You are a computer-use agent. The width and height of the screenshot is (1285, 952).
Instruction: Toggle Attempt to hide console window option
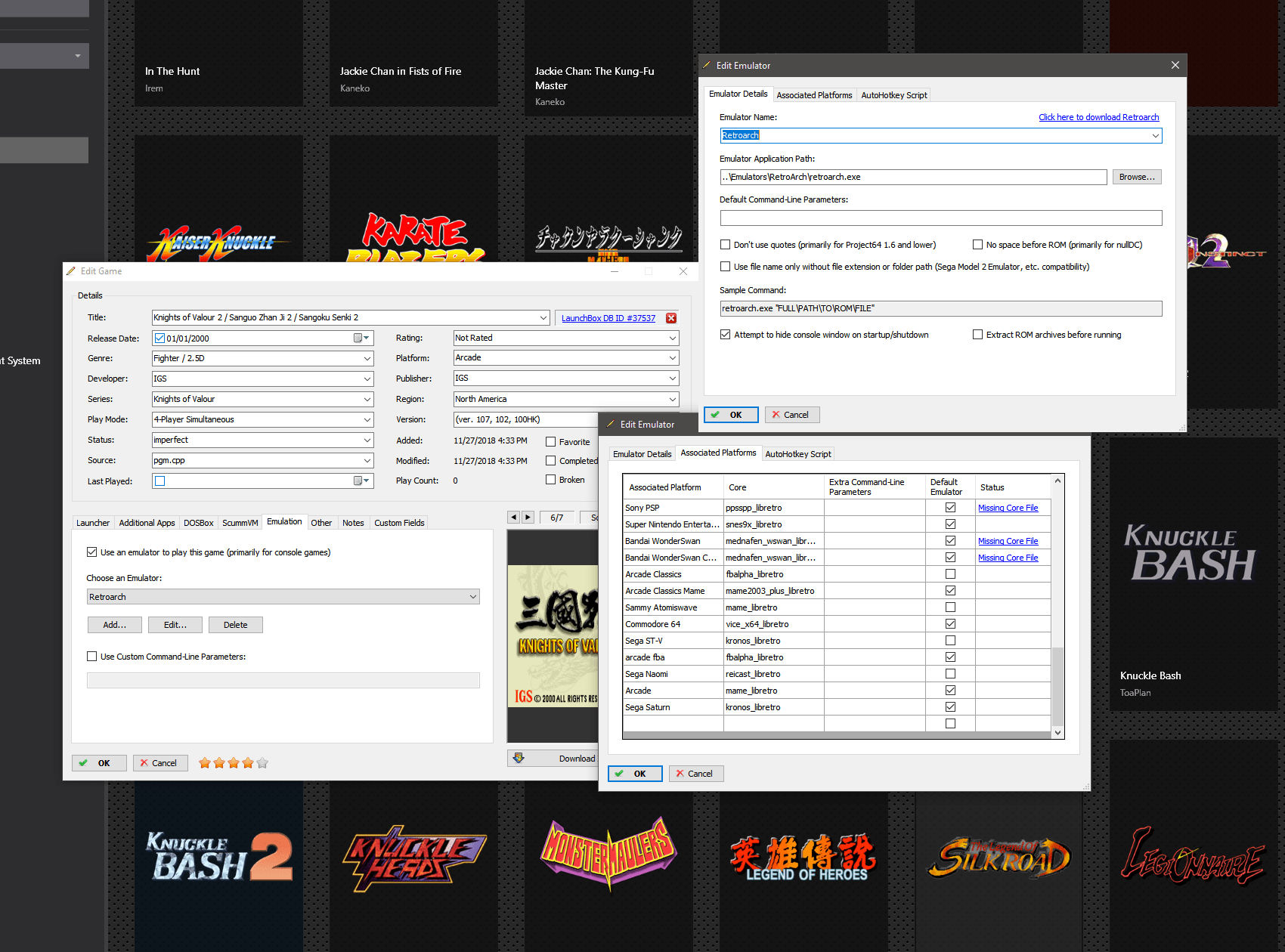[726, 335]
